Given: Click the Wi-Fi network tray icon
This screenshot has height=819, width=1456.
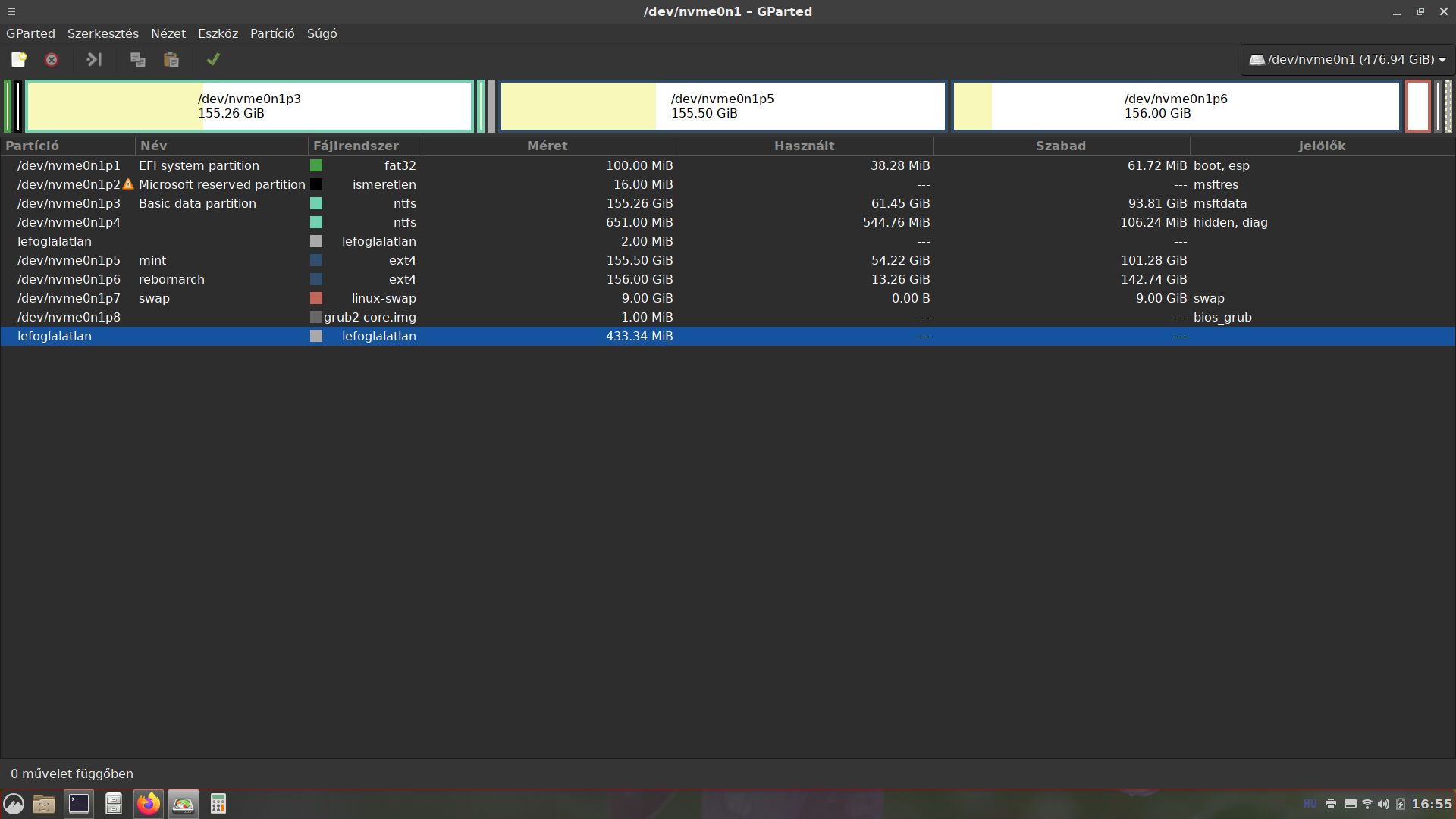Looking at the screenshot, I should (1367, 804).
